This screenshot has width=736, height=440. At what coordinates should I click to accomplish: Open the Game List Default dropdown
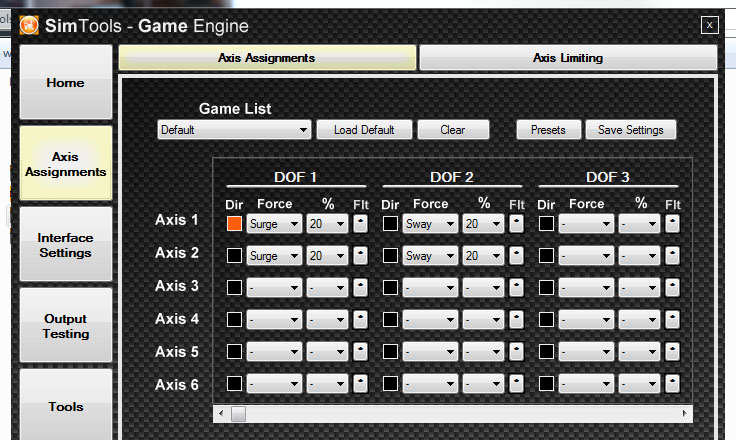234,130
